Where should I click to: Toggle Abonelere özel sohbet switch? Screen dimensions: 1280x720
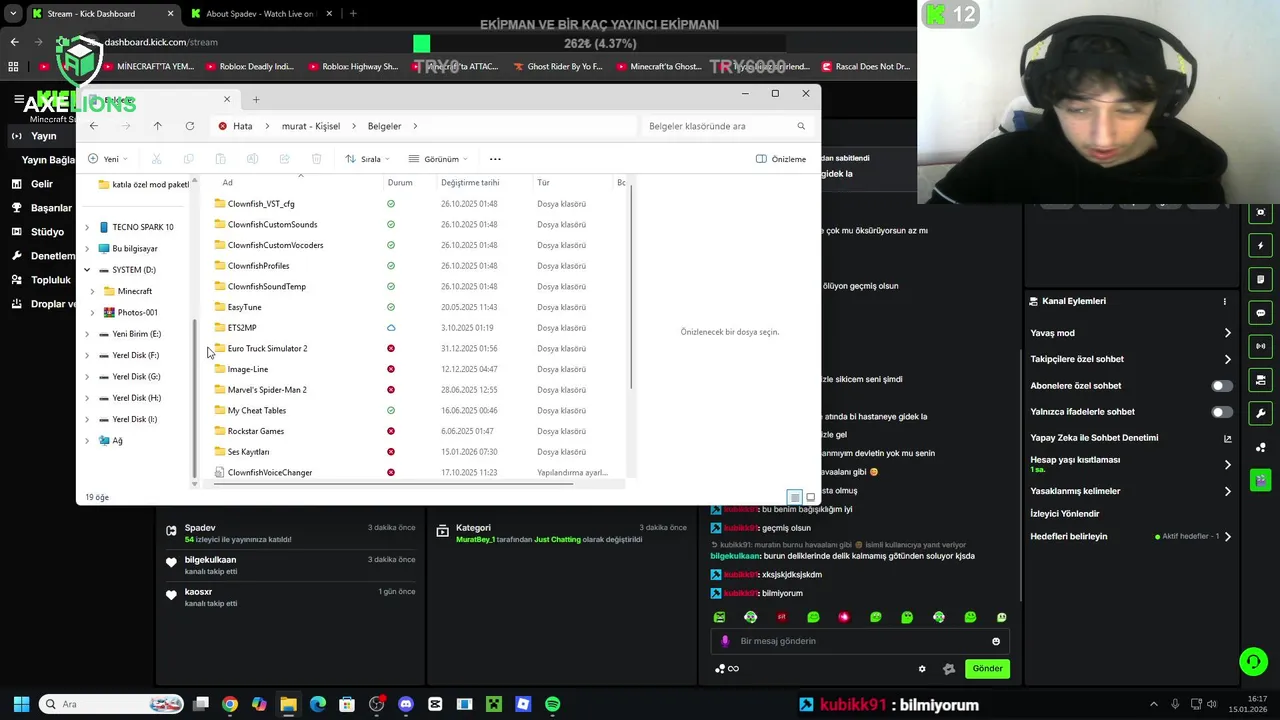pyautogui.click(x=1222, y=386)
